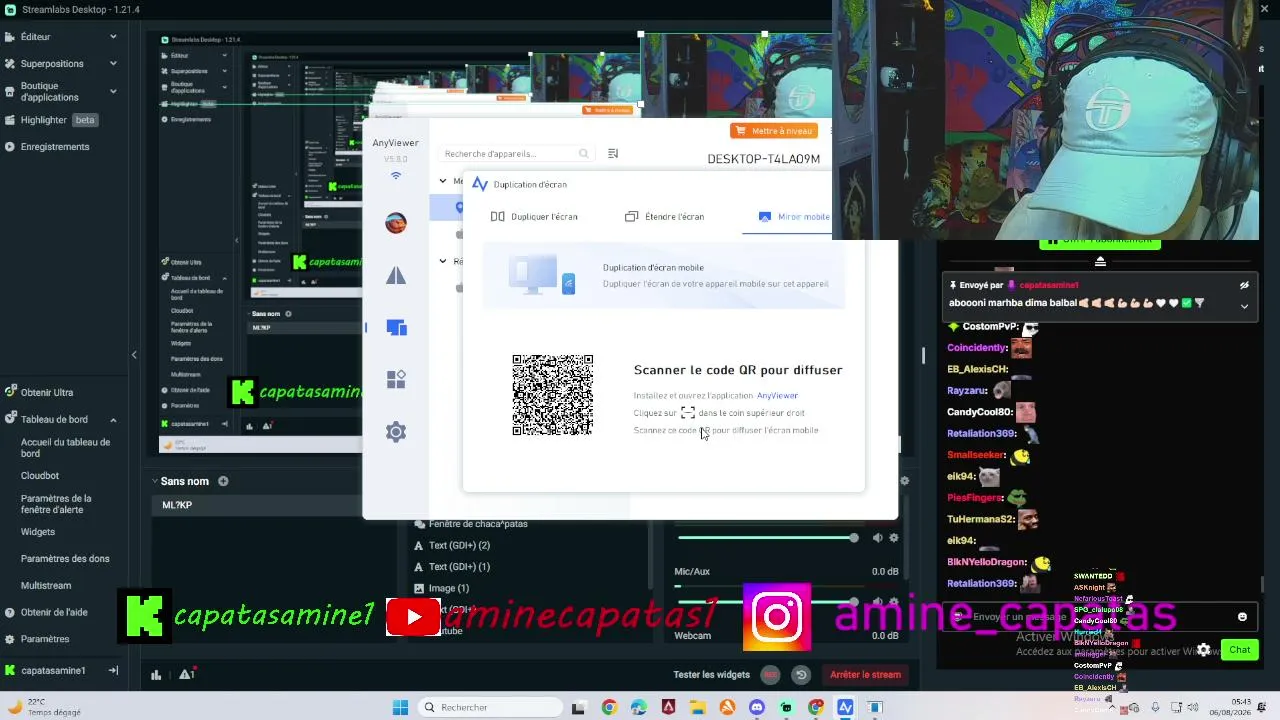
Task: Open Superpositions in the sidebar
Action: click(x=52, y=64)
